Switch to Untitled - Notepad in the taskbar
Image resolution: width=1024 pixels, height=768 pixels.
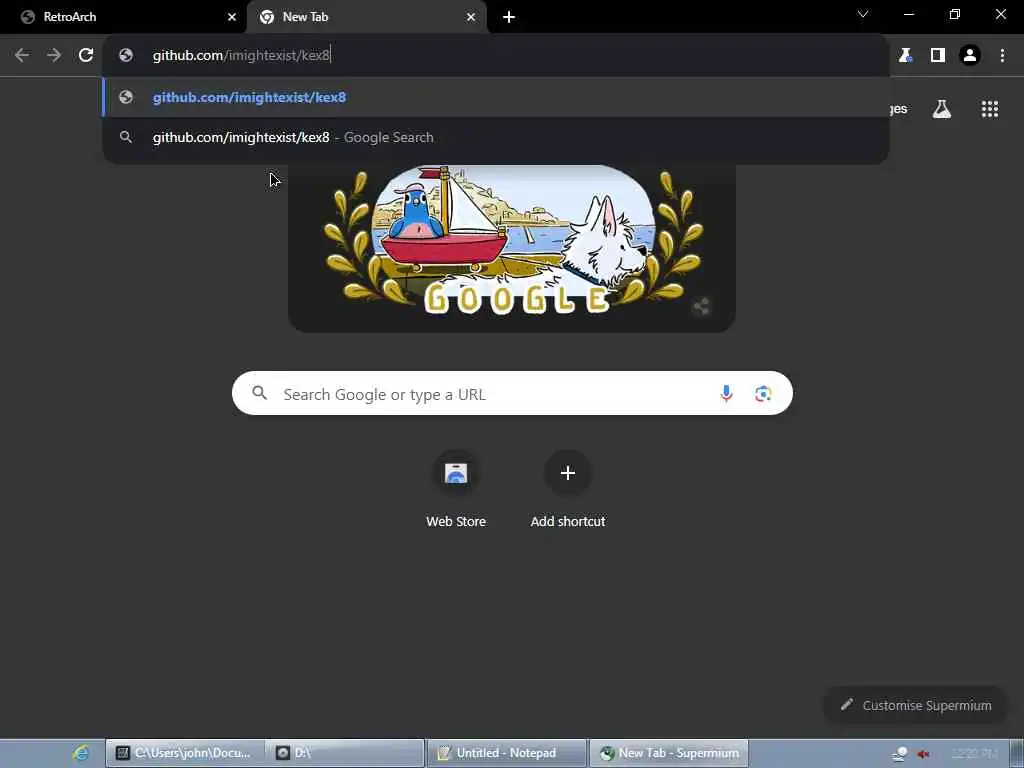(x=506, y=753)
